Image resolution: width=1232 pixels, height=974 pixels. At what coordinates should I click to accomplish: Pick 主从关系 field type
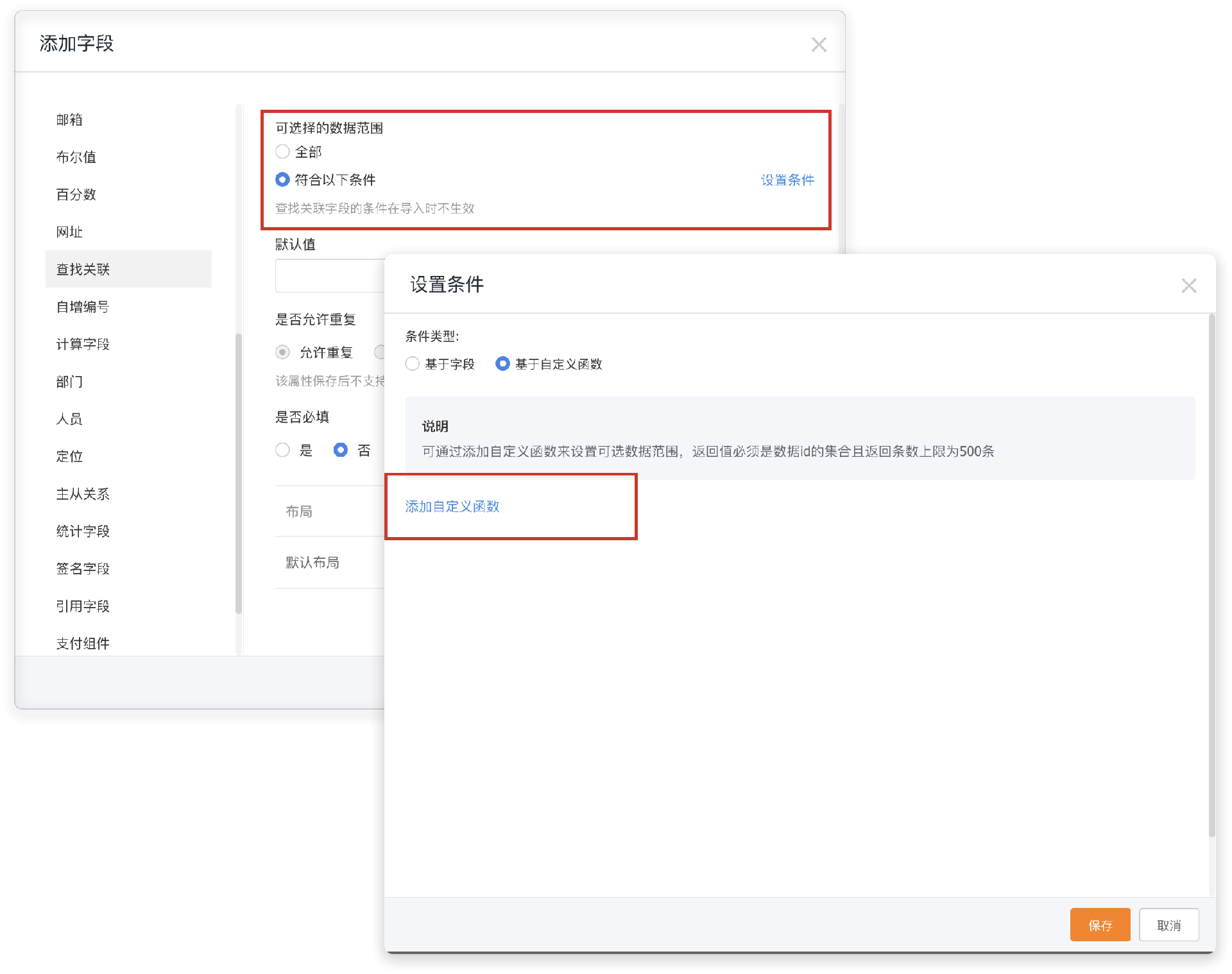(x=128, y=494)
